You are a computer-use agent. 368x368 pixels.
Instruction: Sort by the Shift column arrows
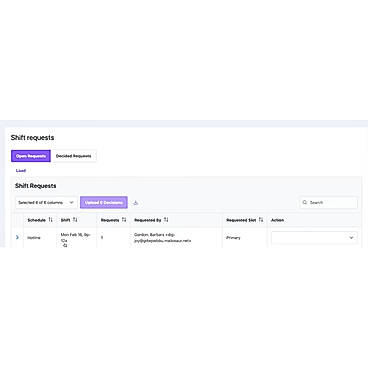tap(75, 220)
